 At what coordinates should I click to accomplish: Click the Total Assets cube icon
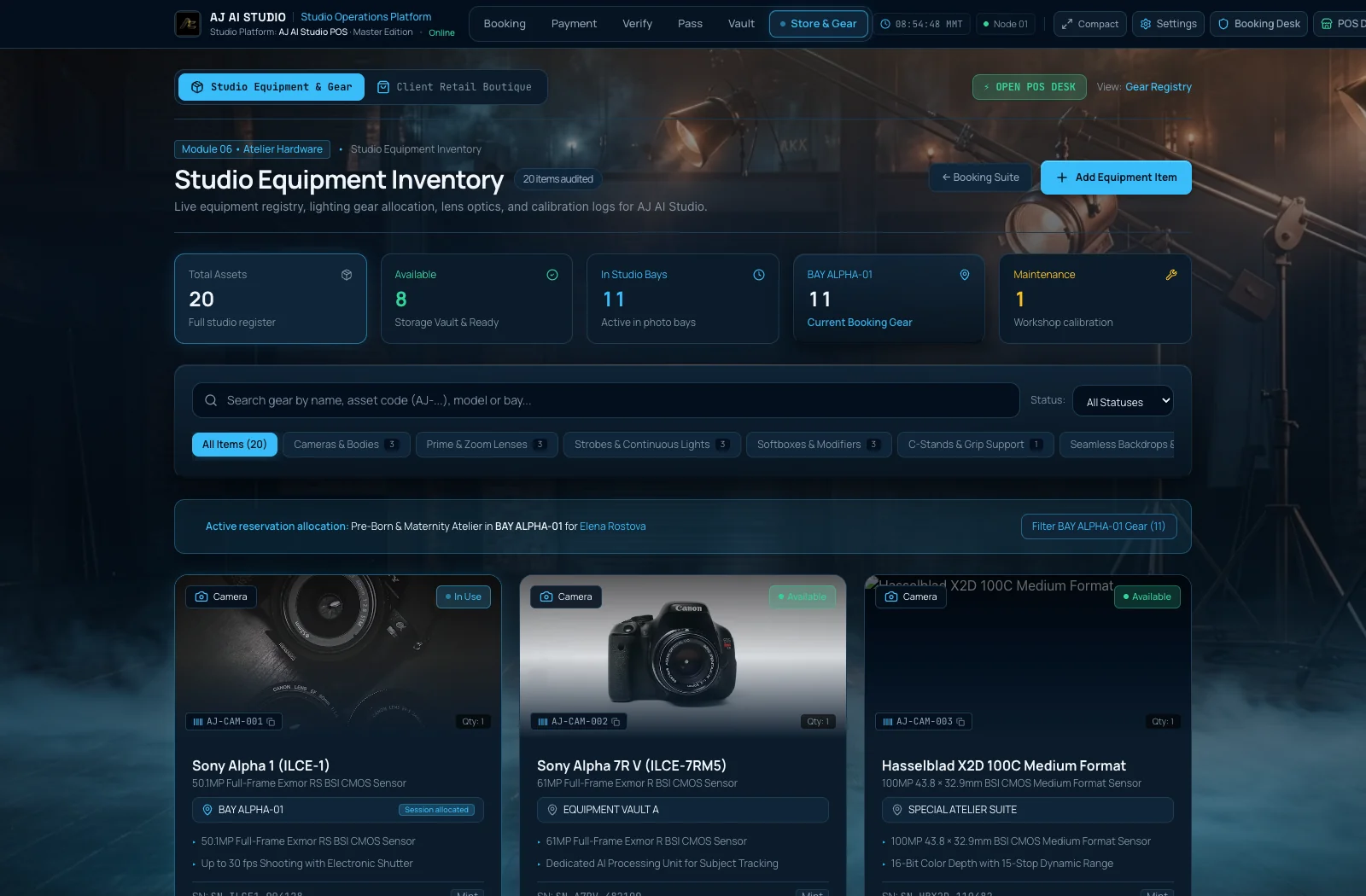coord(347,275)
